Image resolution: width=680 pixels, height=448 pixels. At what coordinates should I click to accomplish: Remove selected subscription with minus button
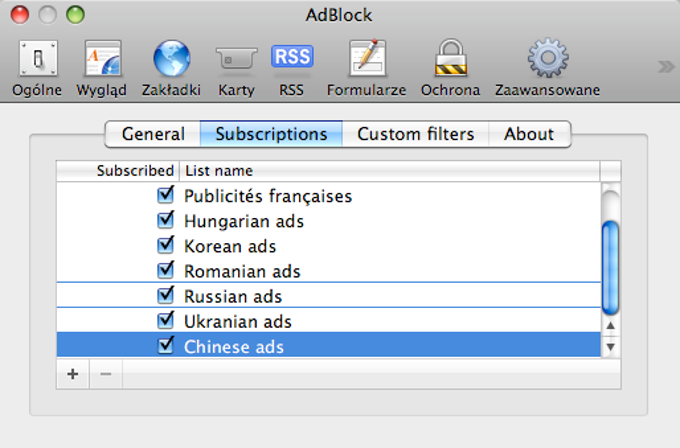106,374
